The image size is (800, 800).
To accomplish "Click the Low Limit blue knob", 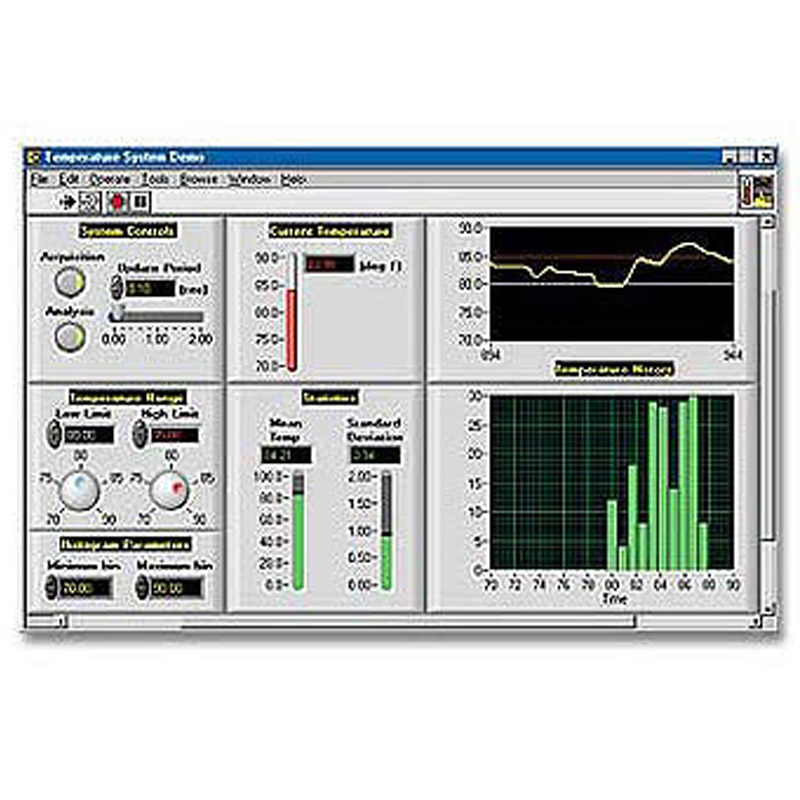I will point(76,491).
